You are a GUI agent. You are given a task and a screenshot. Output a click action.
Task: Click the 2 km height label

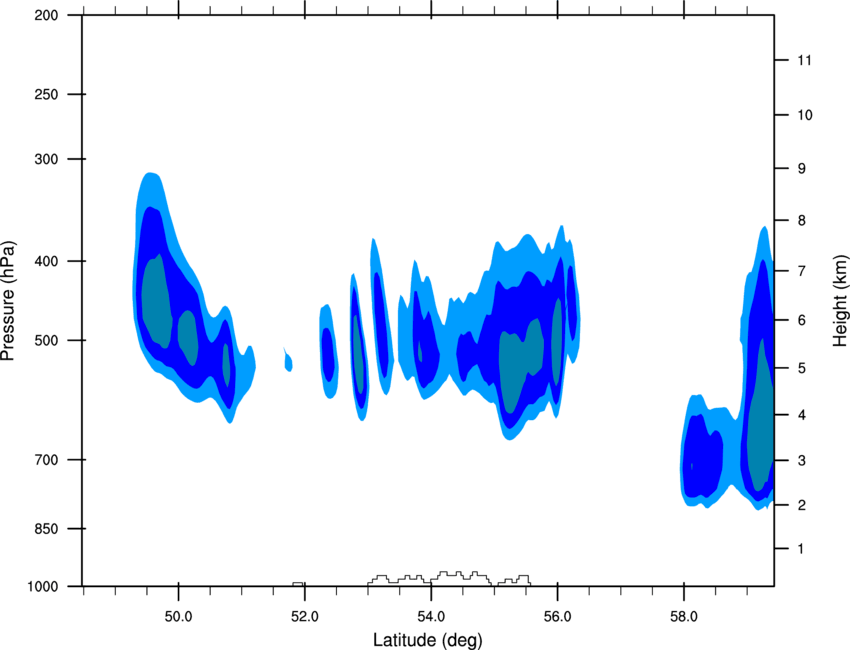(802, 505)
